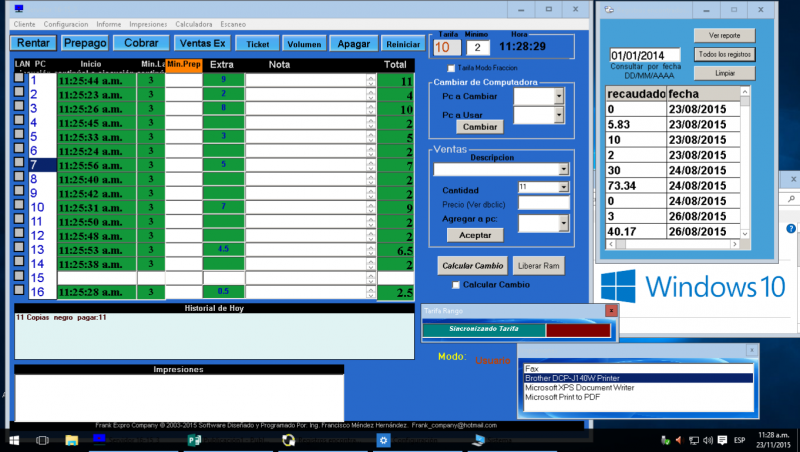Click the Reiniciar button
The image size is (800, 452).
coord(403,44)
